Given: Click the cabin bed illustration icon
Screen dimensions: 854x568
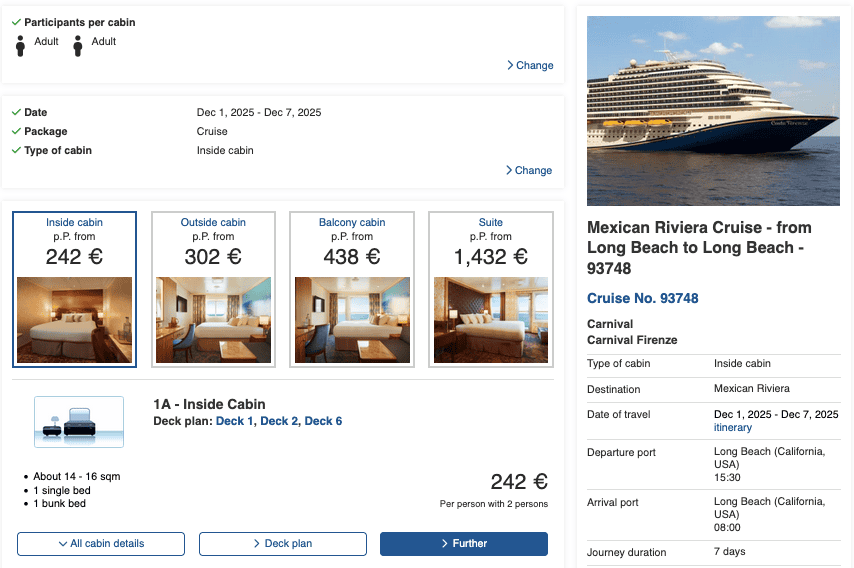Looking at the screenshot, I should coord(79,421).
